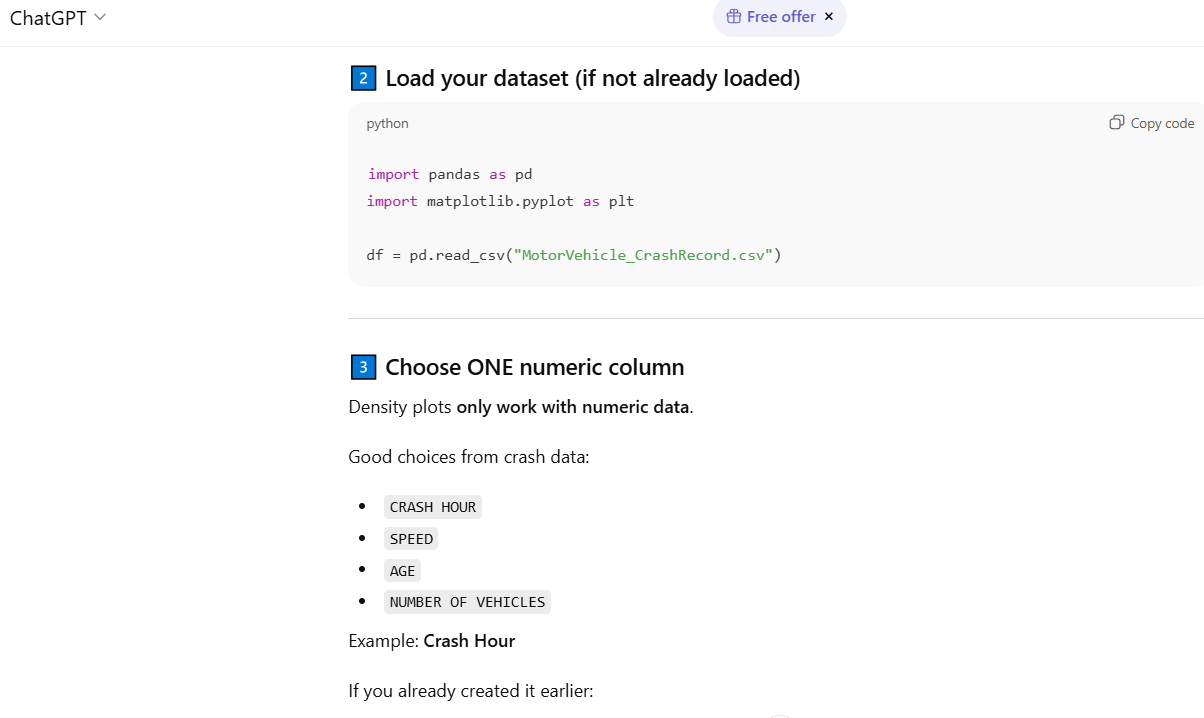Click the Free offer label text

[x=781, y=17]
